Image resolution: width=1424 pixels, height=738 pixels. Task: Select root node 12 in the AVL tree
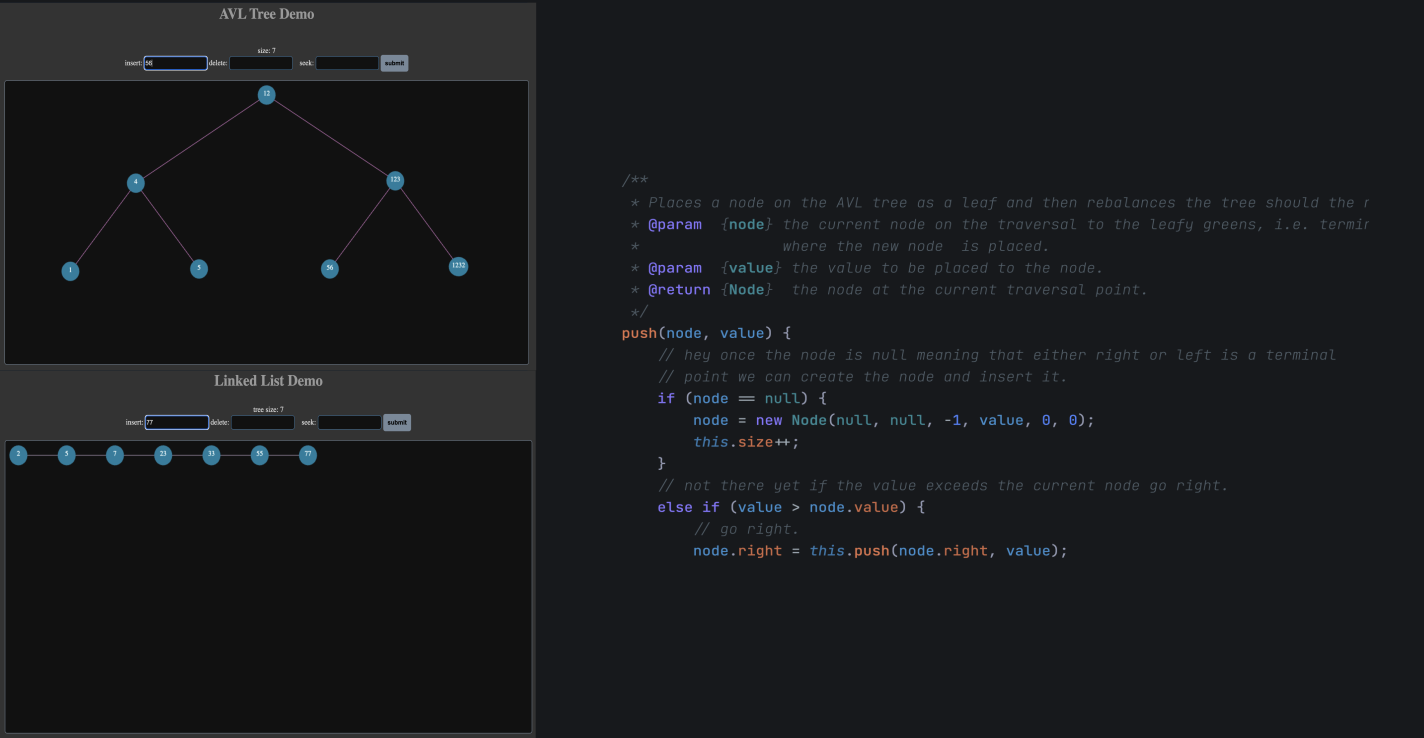[266, 94]
